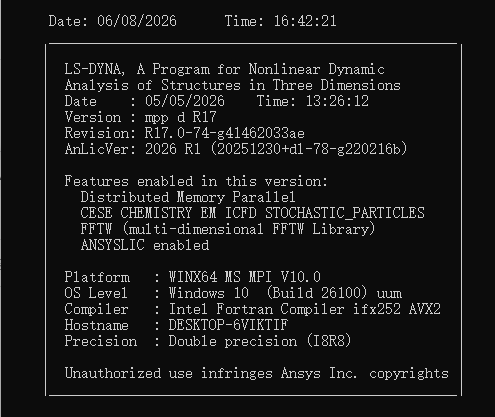Image resolution: width=495 pixels, height=417 pixels.
Task: Click the Distributed Memory Parallel line
Action: click(188, 197)
